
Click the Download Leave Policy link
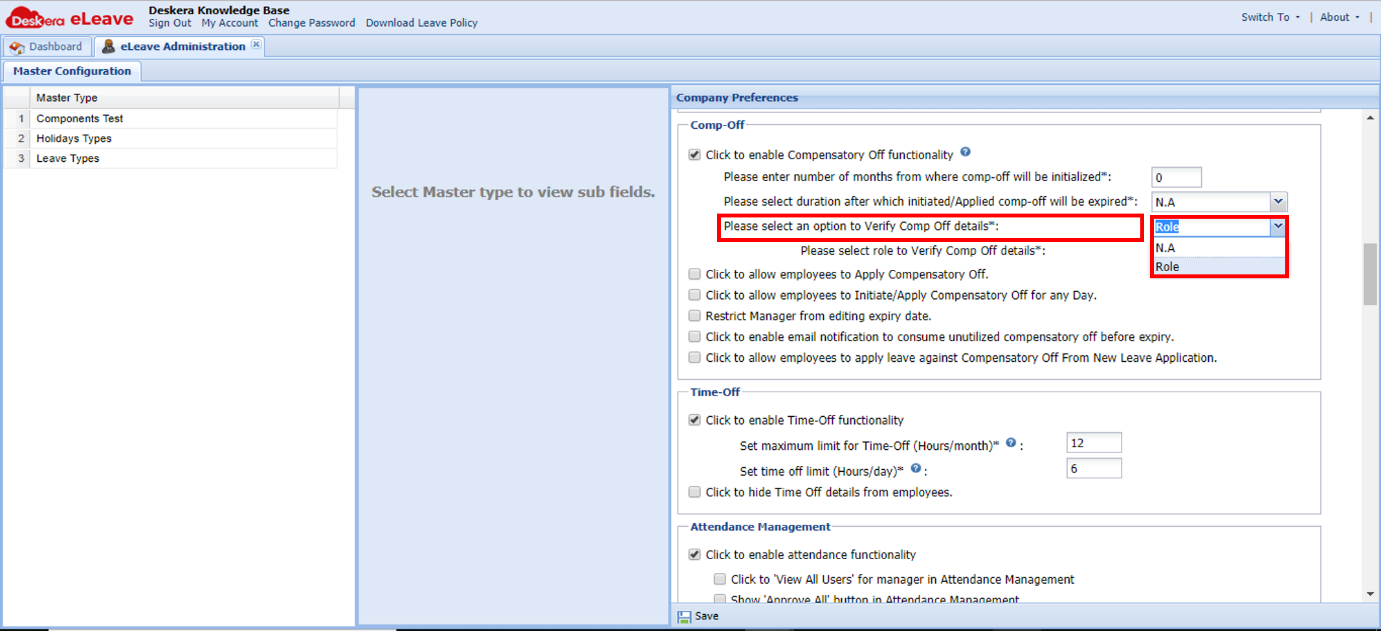pos(421,22)
